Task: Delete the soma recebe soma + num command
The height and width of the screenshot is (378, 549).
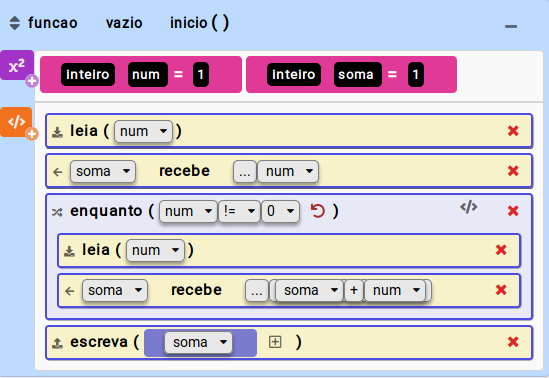Action: 501,290
